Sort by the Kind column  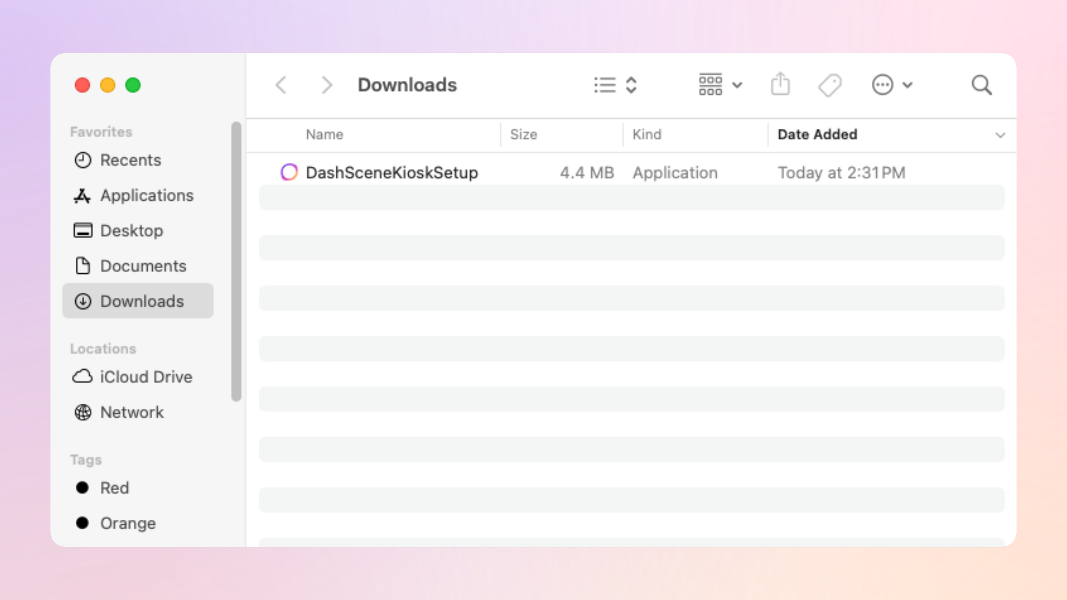click(x=646, y=135)
